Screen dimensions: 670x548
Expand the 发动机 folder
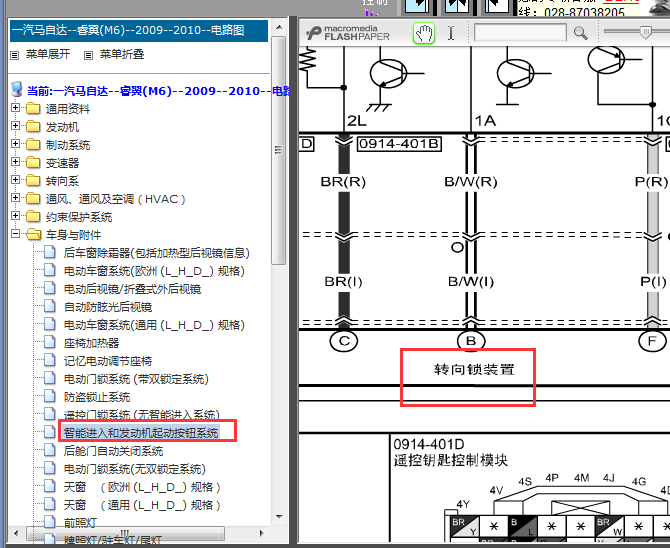(15, 126)
